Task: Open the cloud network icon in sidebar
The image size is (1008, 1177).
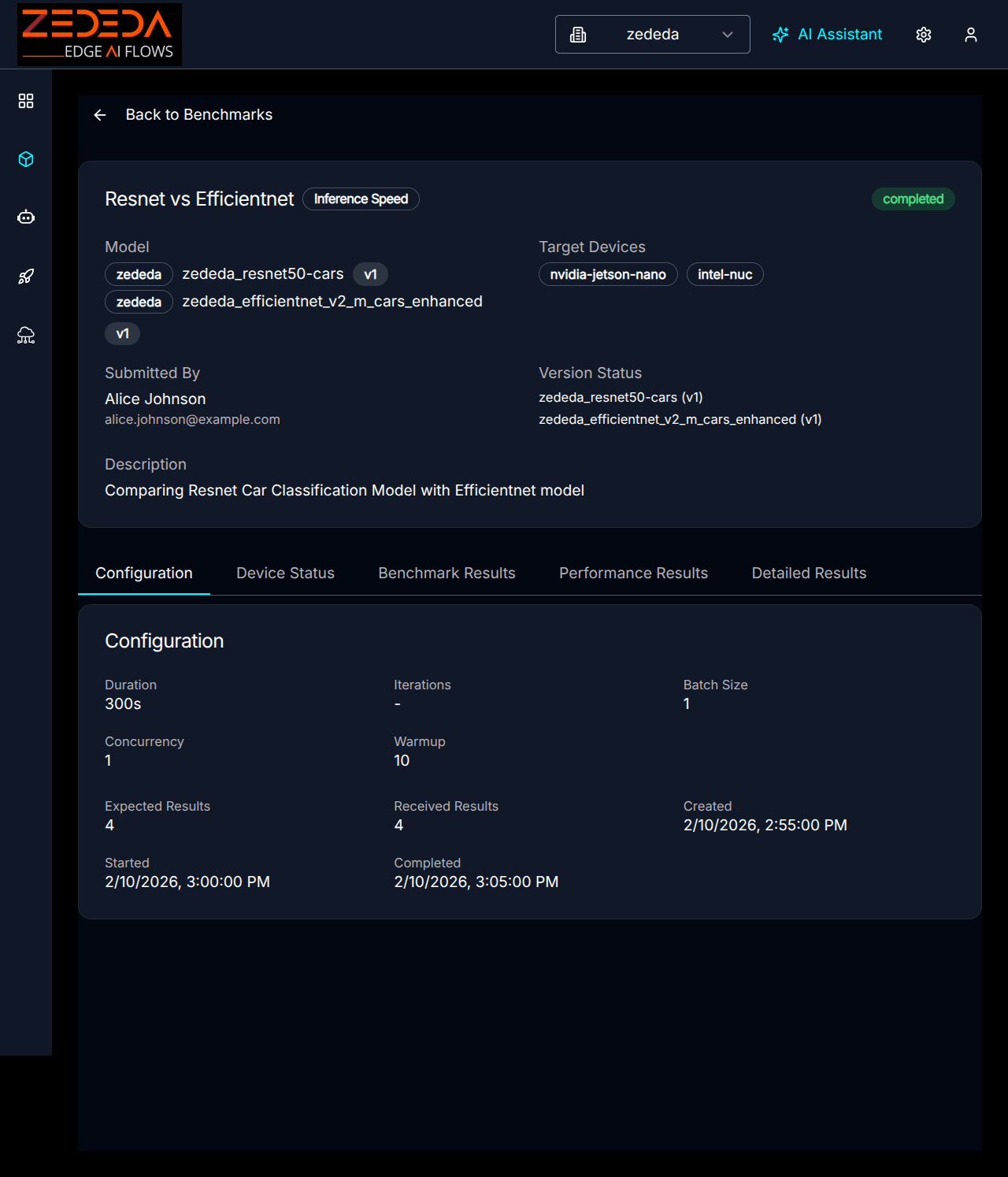Action: [x=26, y=336]
